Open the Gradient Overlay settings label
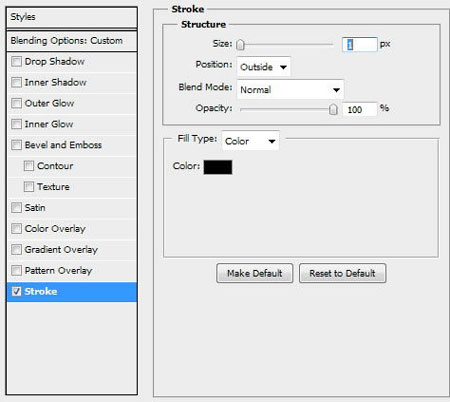The width and height of the screenshot is (450, 402). (61, 250)
